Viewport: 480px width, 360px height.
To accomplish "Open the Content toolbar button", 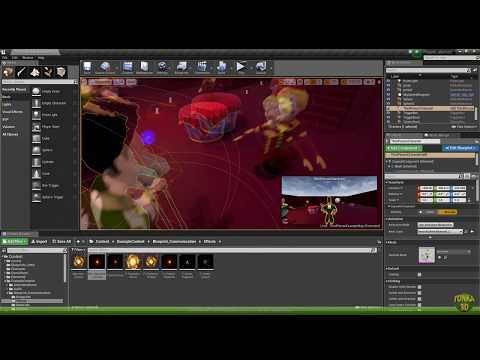I will coord(128,67).
